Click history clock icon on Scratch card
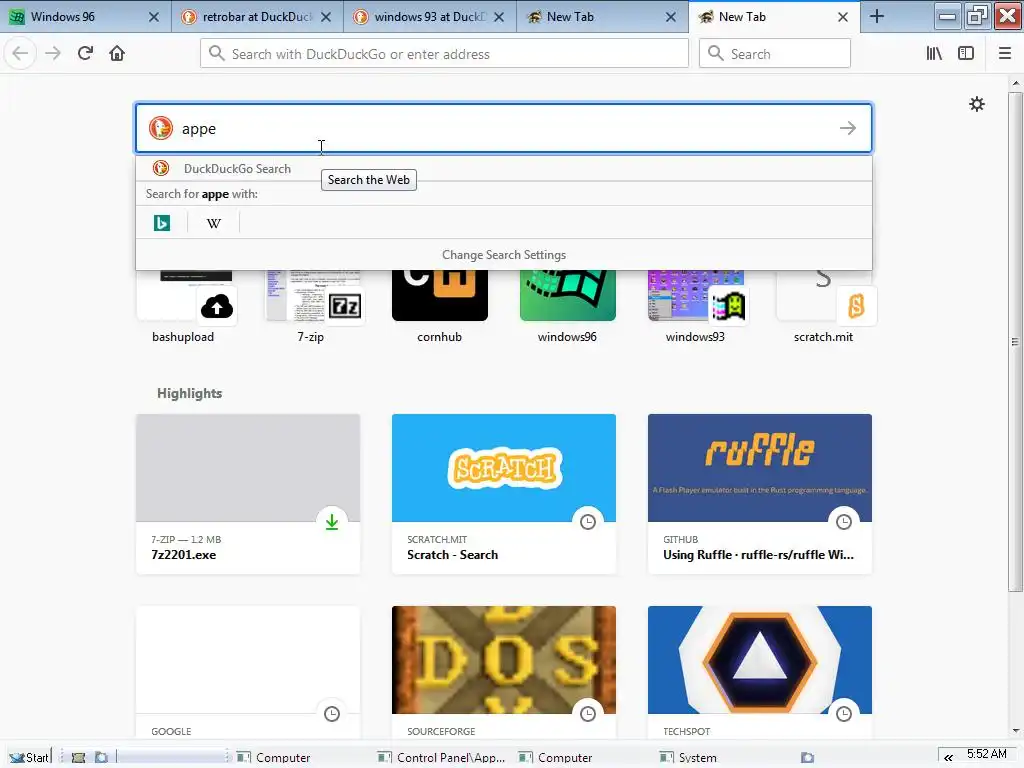This screenshot has height=768, width=1024. click(x=588, y=522)
